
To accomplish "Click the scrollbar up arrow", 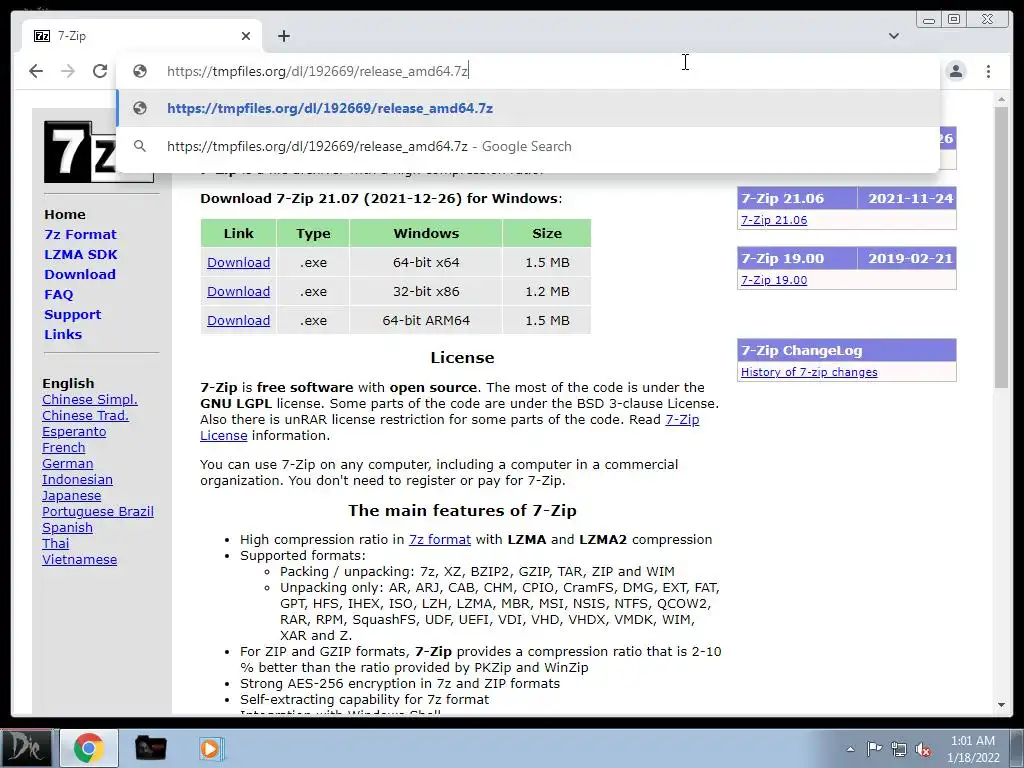I will point(1001,99).
